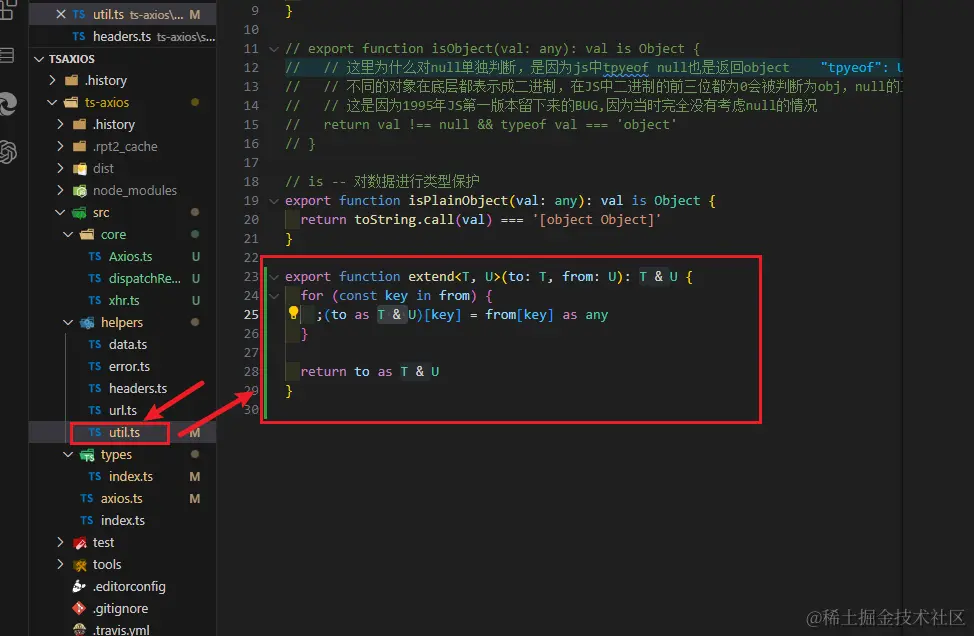The height and width of the screenshot is (636, 974).
Task: Collapse the src folder
Action: pyautogui.click(x=60, y=212)
